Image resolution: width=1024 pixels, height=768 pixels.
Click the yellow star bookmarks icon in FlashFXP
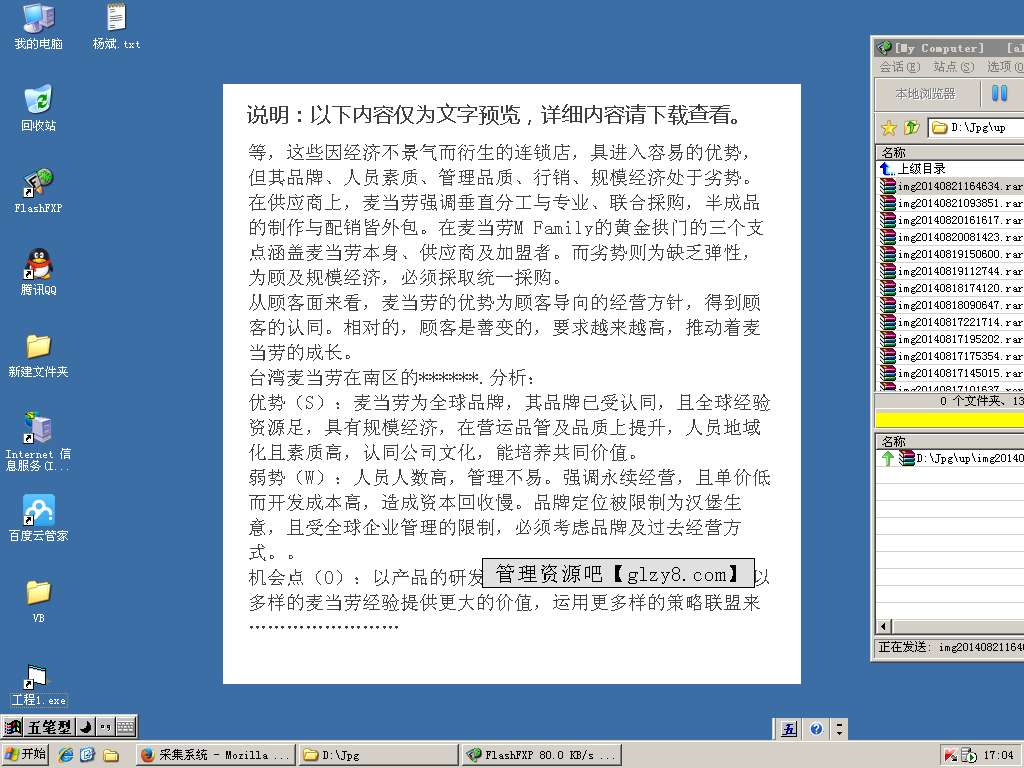(x=889, y=127)
